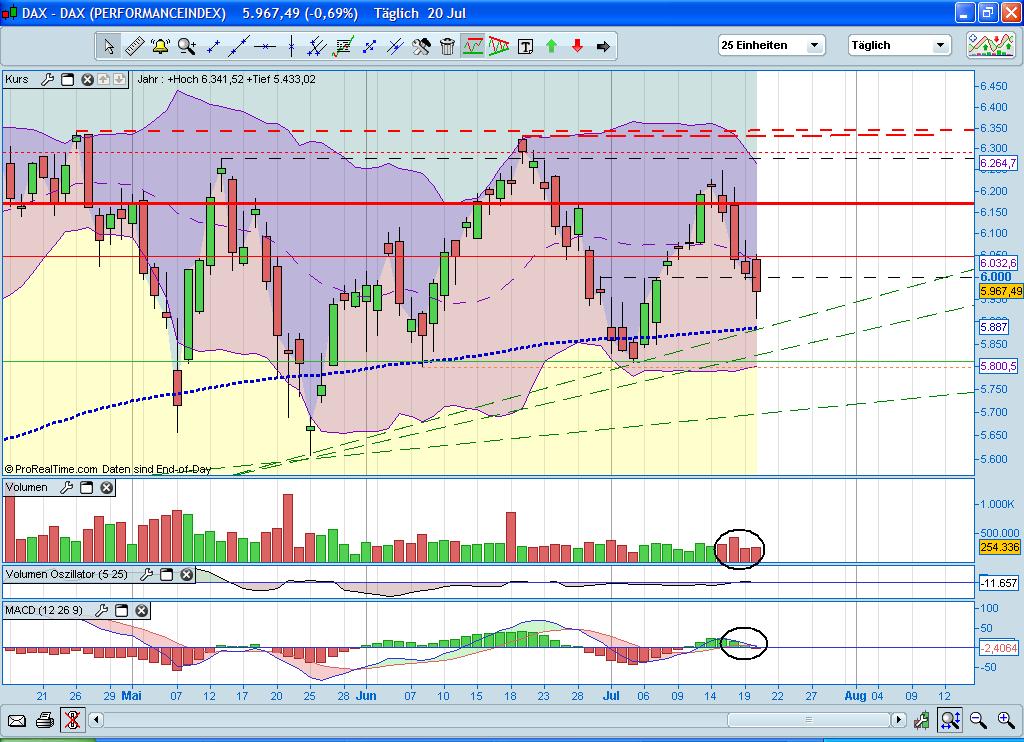Click the right arrow of horizontal scrollbar
Screen dimensions: 1024x742
point(899,720)
